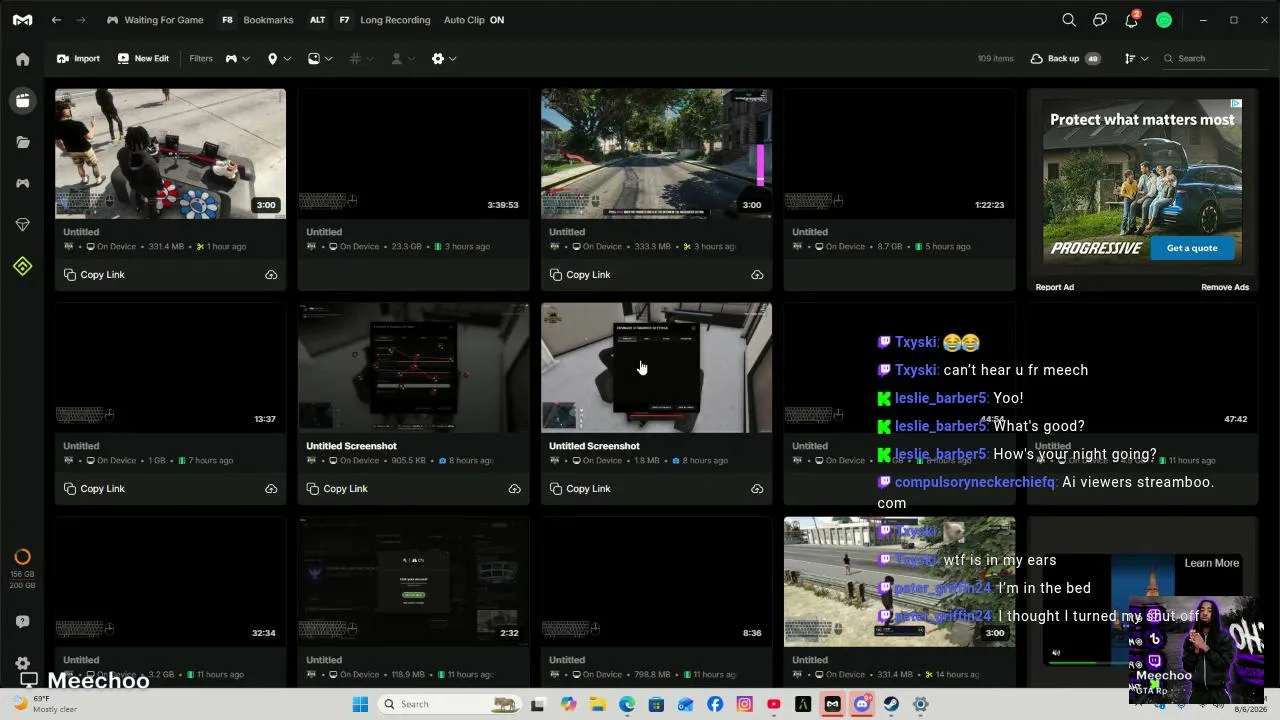The image size is (1280, 720).
Task: Click the Medal logo in the title bar
Action: 22,20
